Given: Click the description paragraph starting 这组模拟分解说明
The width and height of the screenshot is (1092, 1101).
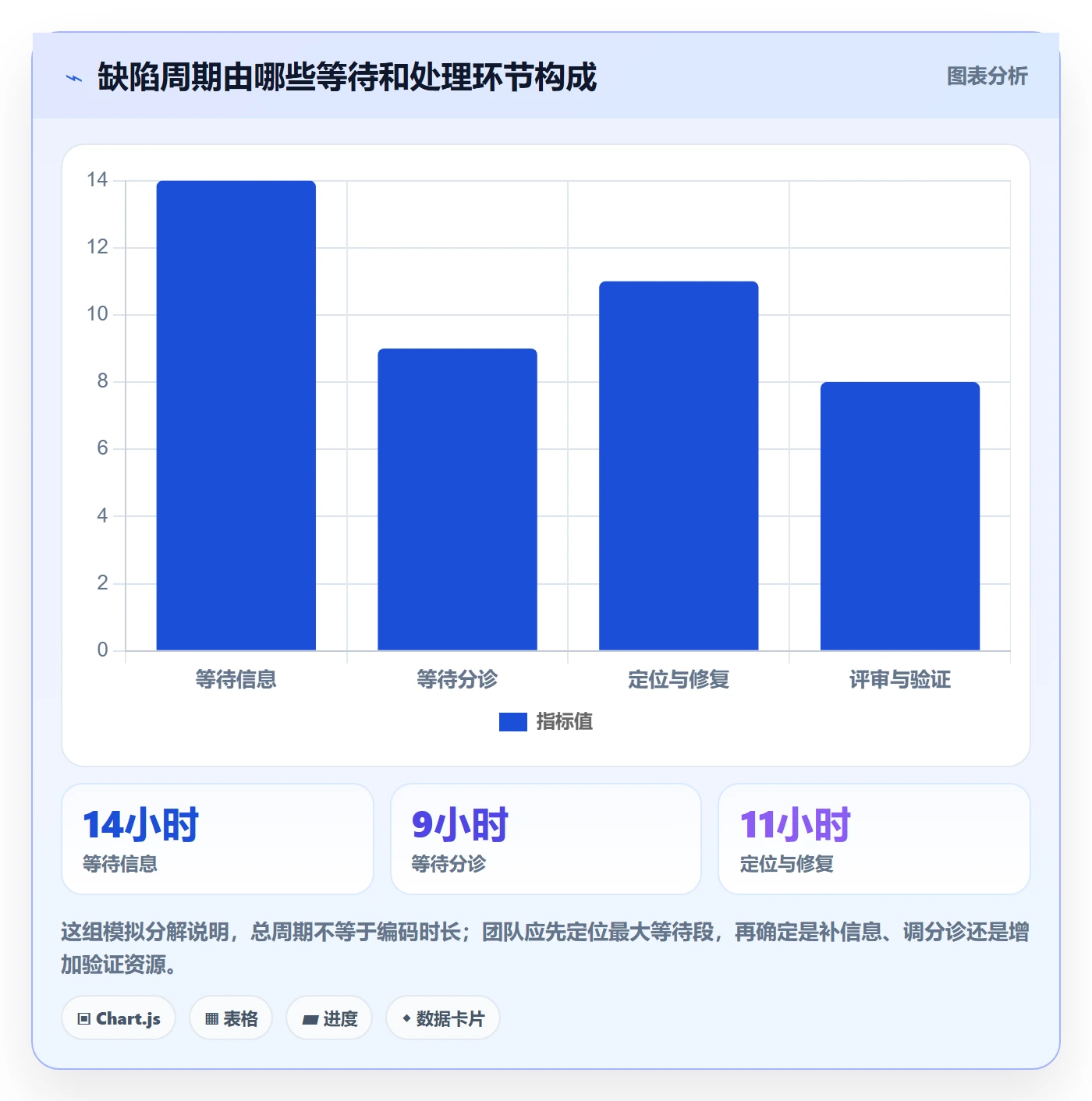Looking at the screenshot, I should pos(545,948).
